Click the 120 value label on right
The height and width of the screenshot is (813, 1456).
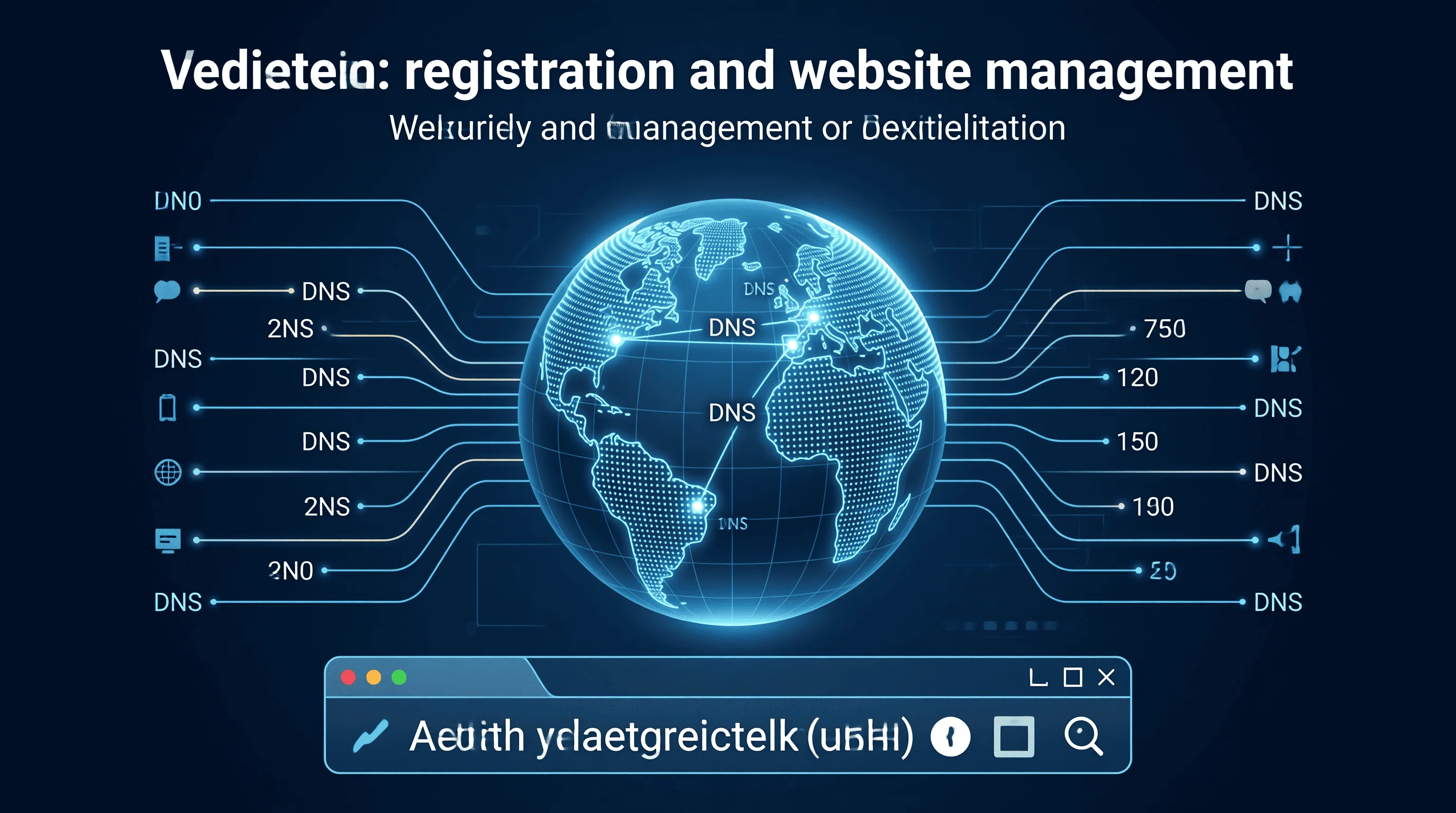click(1137, 377)
